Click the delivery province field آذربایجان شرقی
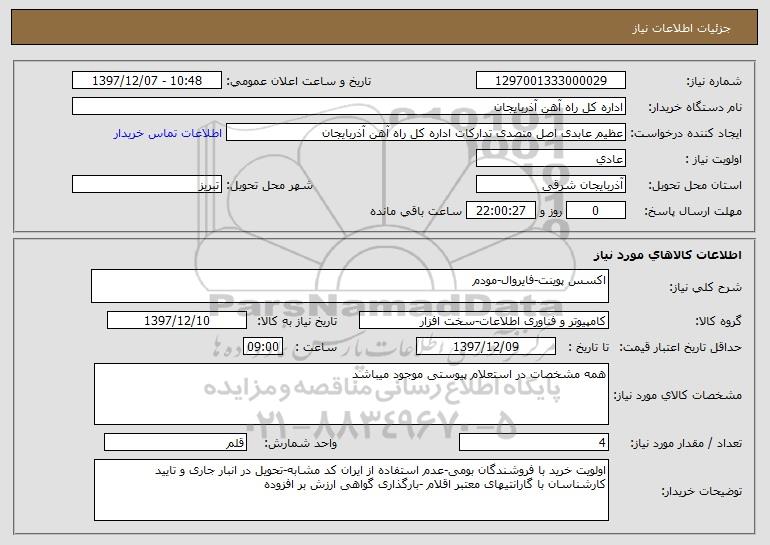 pos(550,185)
